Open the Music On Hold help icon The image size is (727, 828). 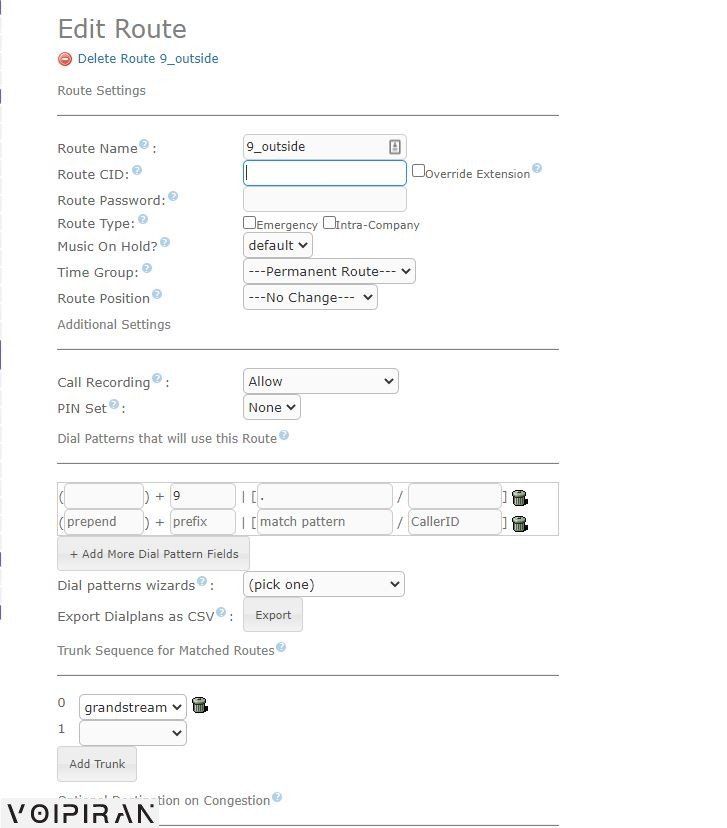pos(165,242)
